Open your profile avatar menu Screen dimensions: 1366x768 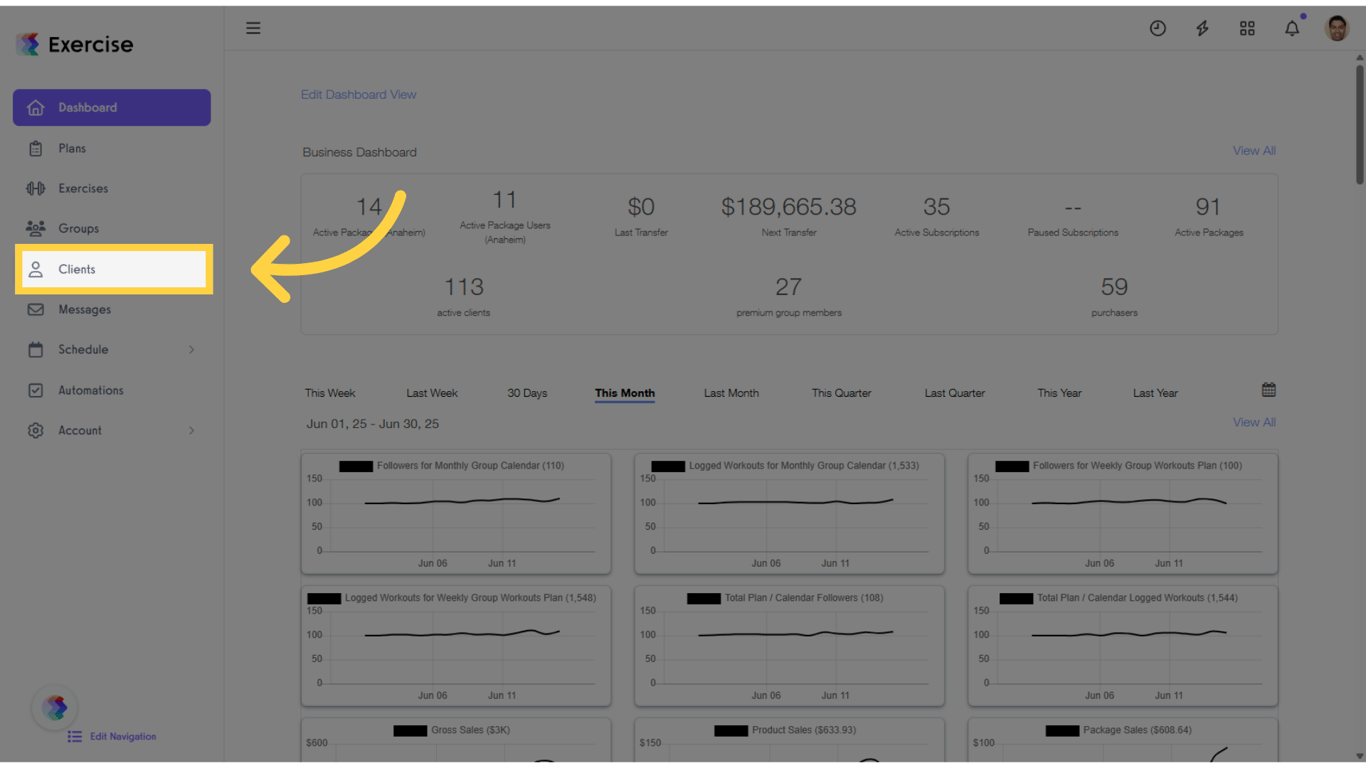coord(1337,28)
